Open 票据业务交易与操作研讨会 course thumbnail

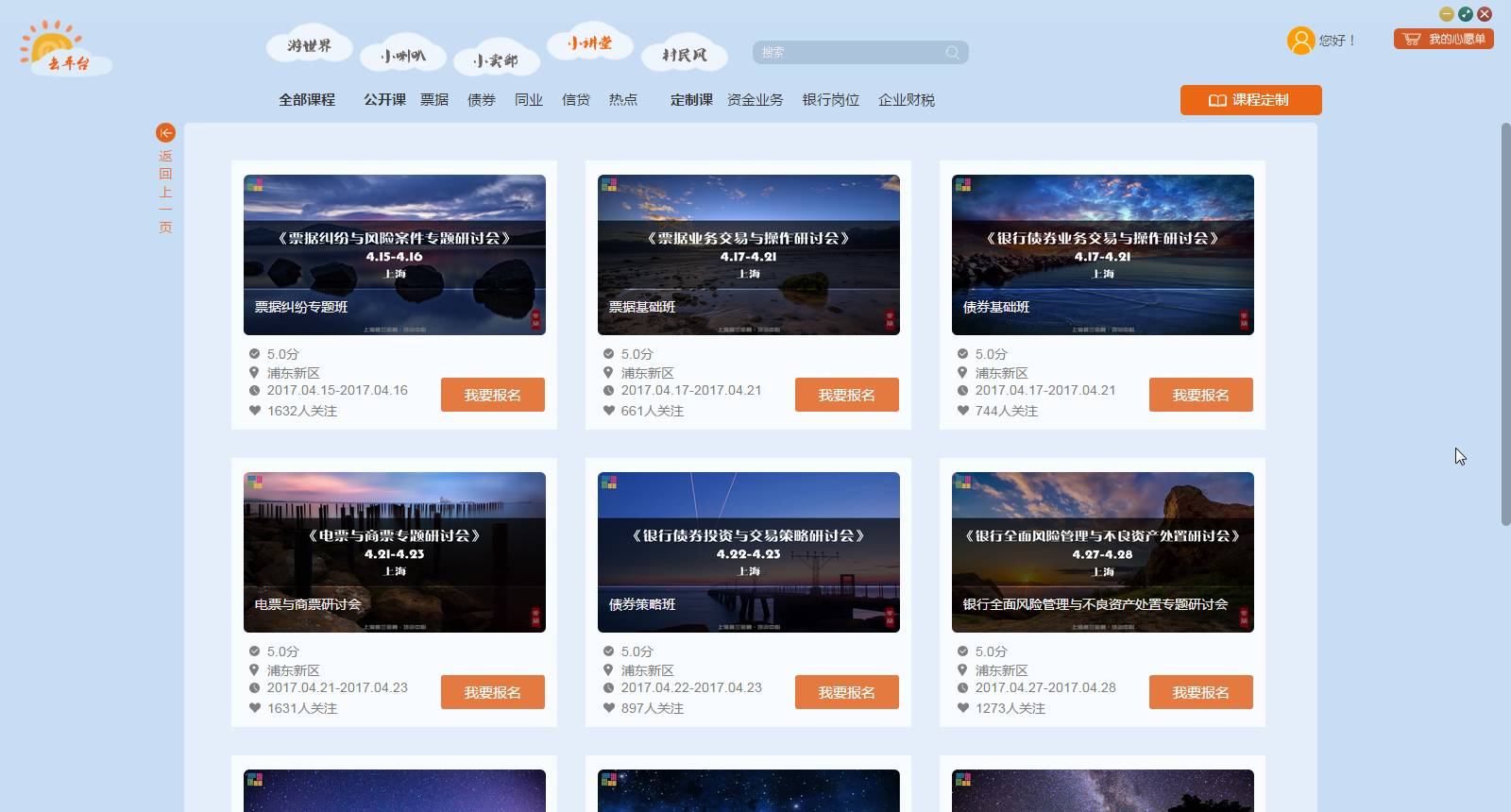click(749, 255)
